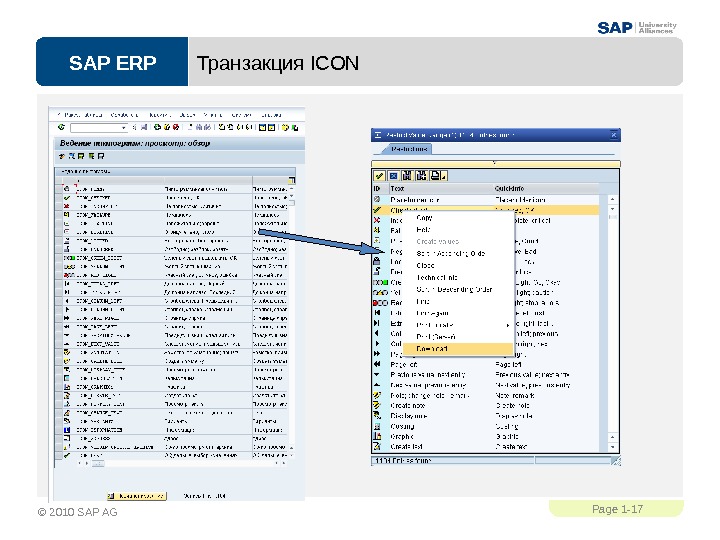Click the Page left double-arrow icon in dialog

(x=377, y=364)
